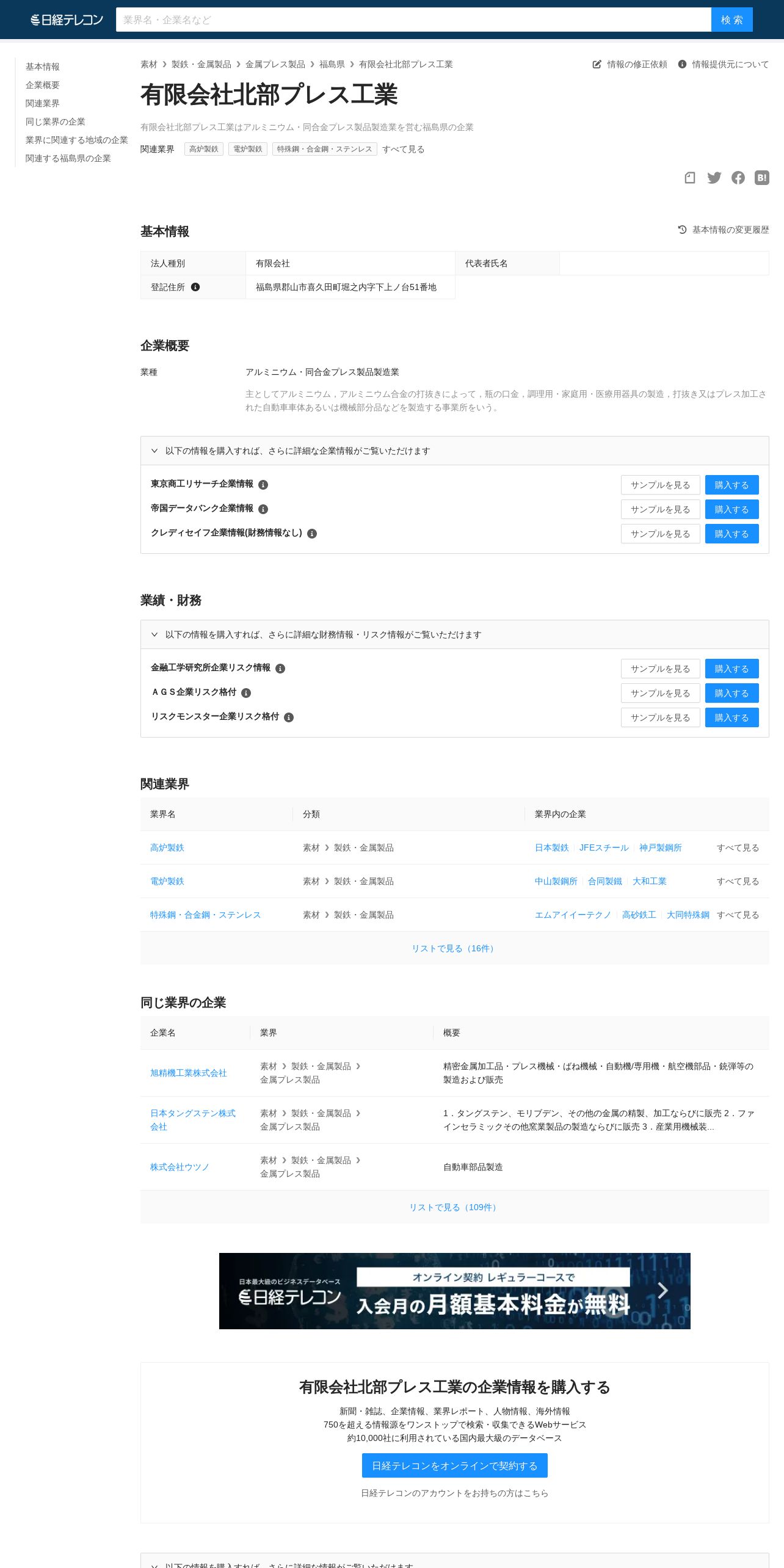View sample for ＡＧＳ企業リスク格付

pos(661,693)
